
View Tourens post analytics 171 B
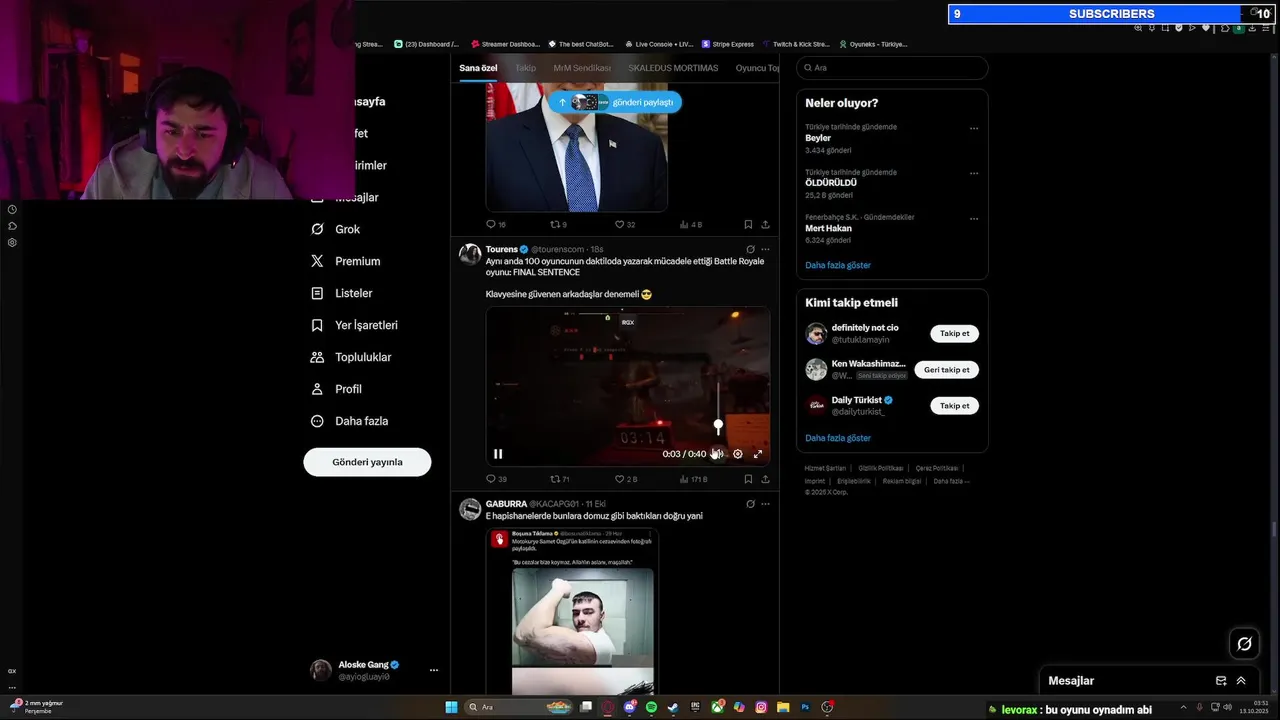point(693,479)
